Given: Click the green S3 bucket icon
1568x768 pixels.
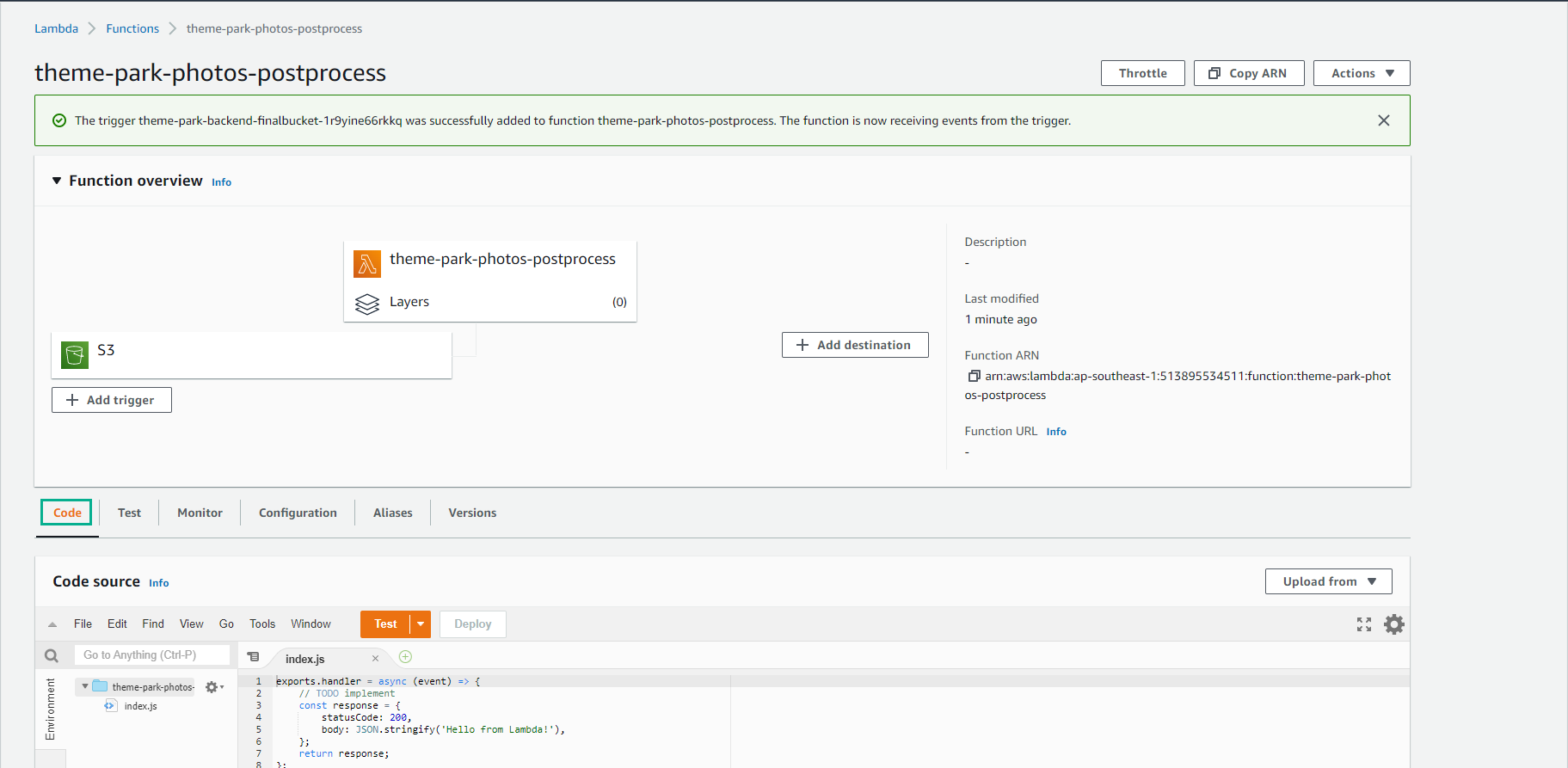Looking at the screenshot, I should [75, 354].
